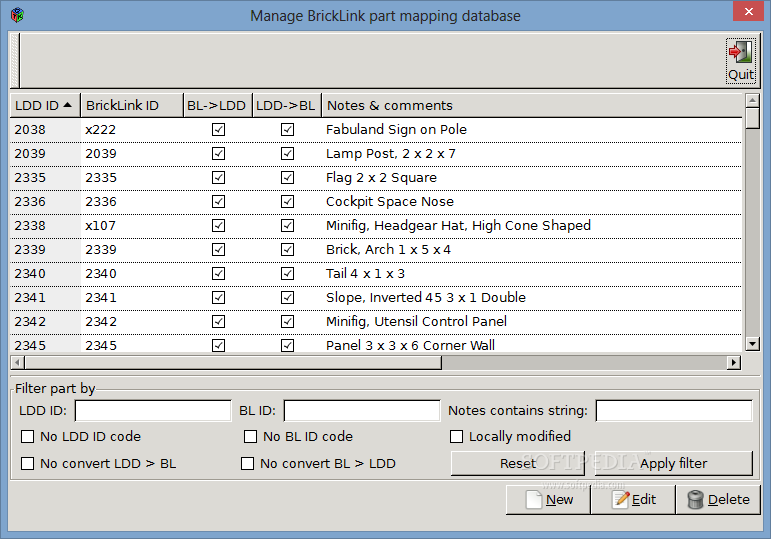The image size is (771, 539).
Task: Select the Lamp Post, 2 x 2 x 7 note
Action: click(x=390, y=153)
